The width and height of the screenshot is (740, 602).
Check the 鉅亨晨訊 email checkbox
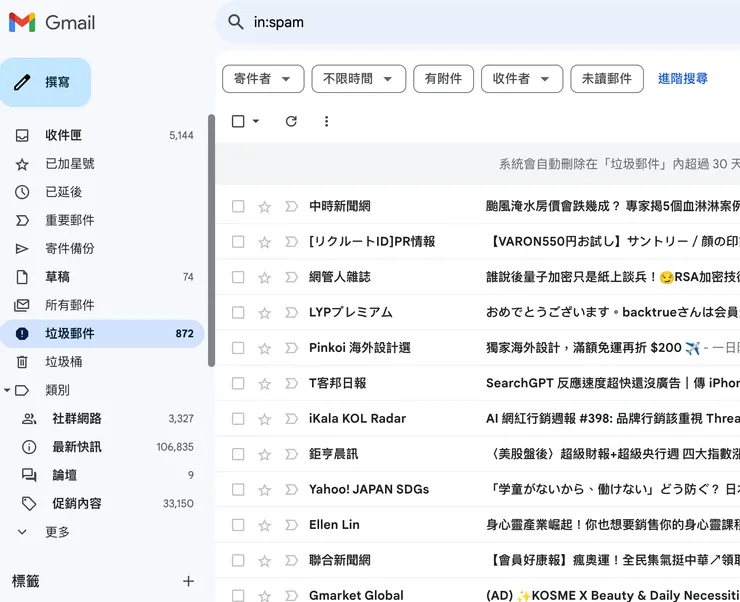click(238, 454)
